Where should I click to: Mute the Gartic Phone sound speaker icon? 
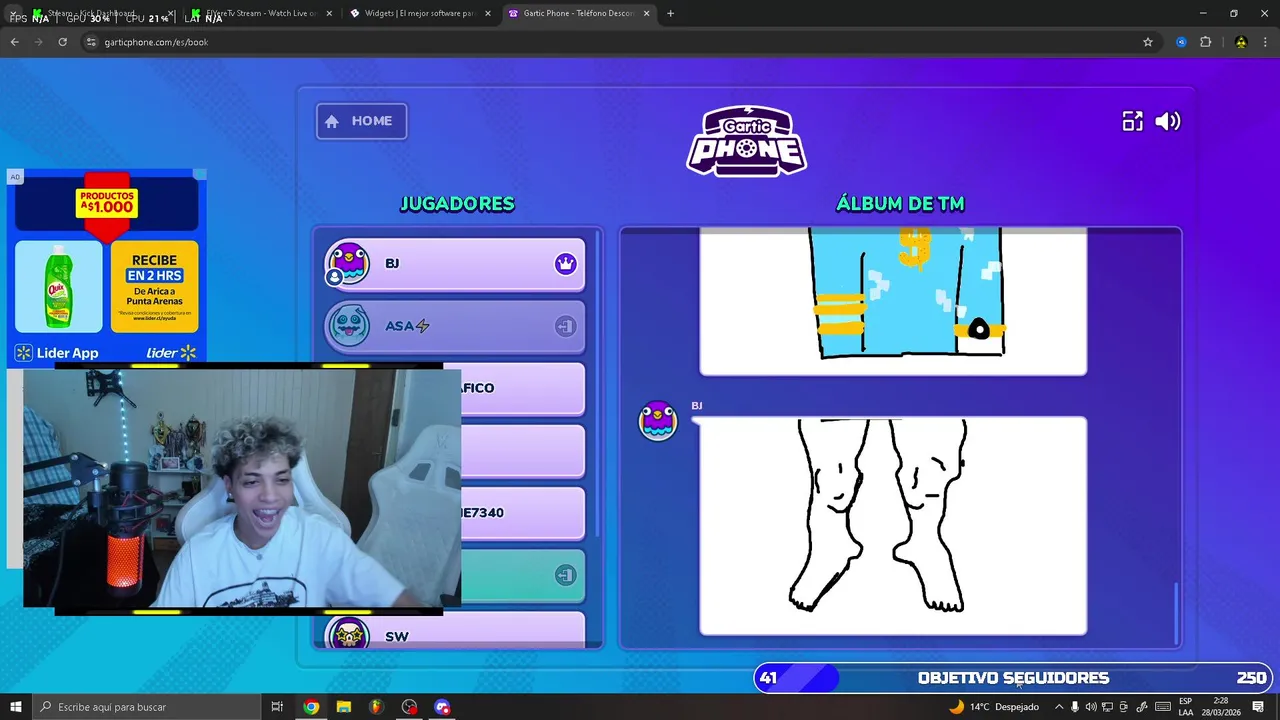point(1167,121)
